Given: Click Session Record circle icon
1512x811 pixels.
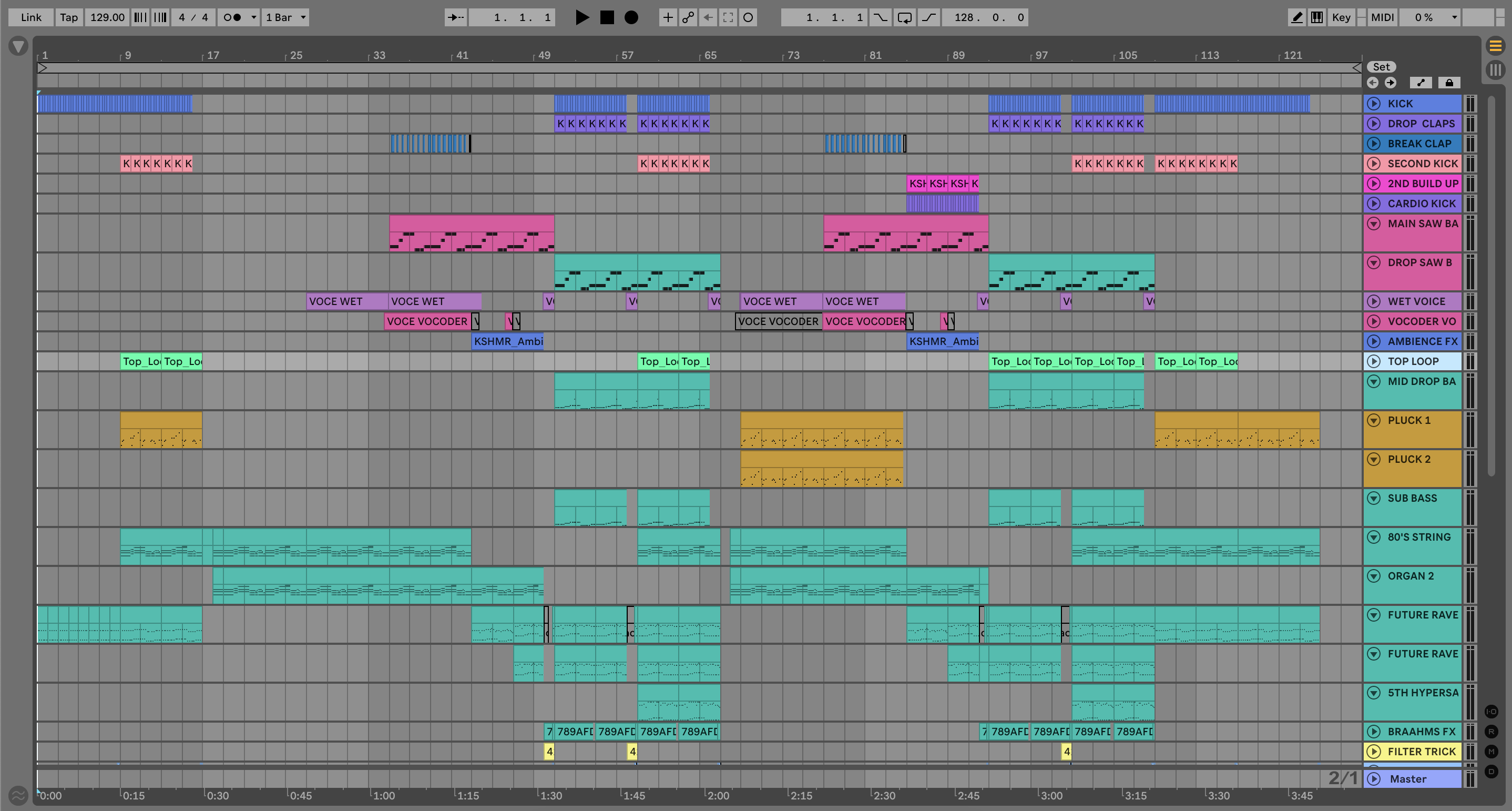Looking at the screenshot, I should (748, 17).
